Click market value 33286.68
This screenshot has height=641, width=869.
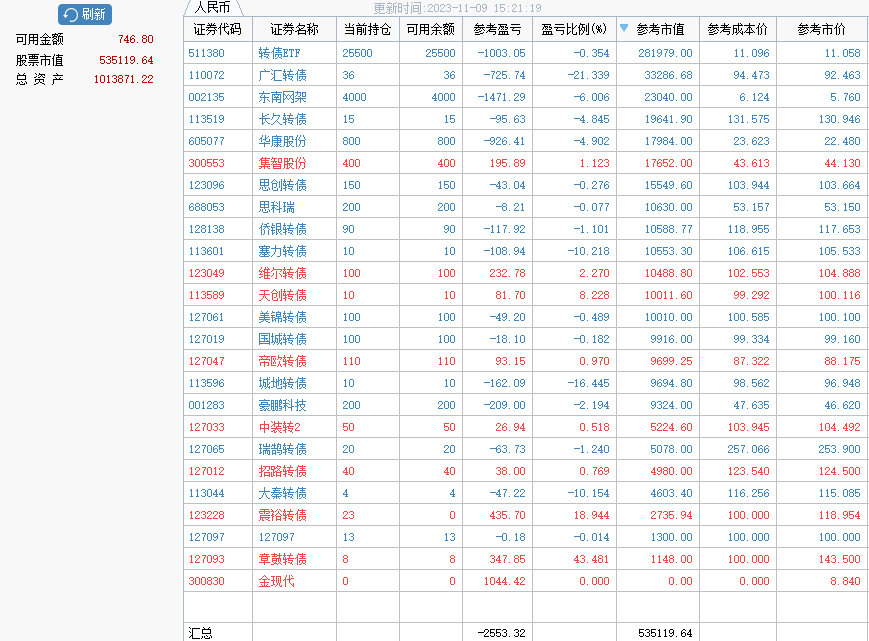(668, 75)
